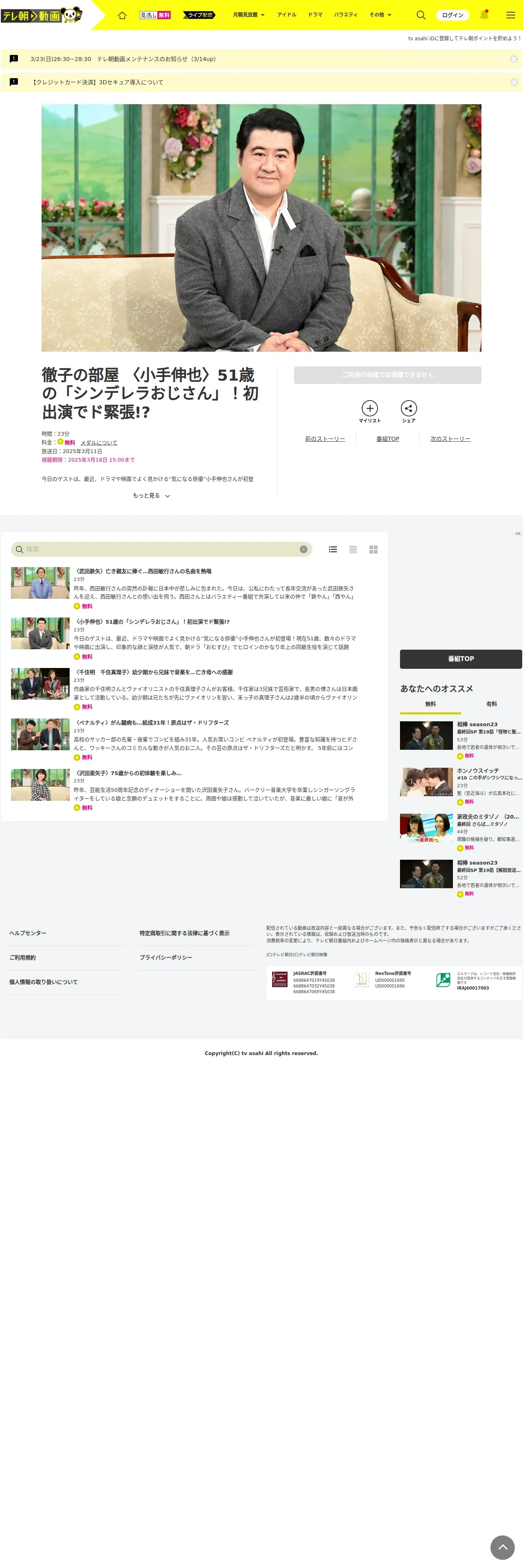Expand the その他 dropdown menu
The height and width of the screenshot is (1568, 523).
pyautogui.click(x=380, y=15)
